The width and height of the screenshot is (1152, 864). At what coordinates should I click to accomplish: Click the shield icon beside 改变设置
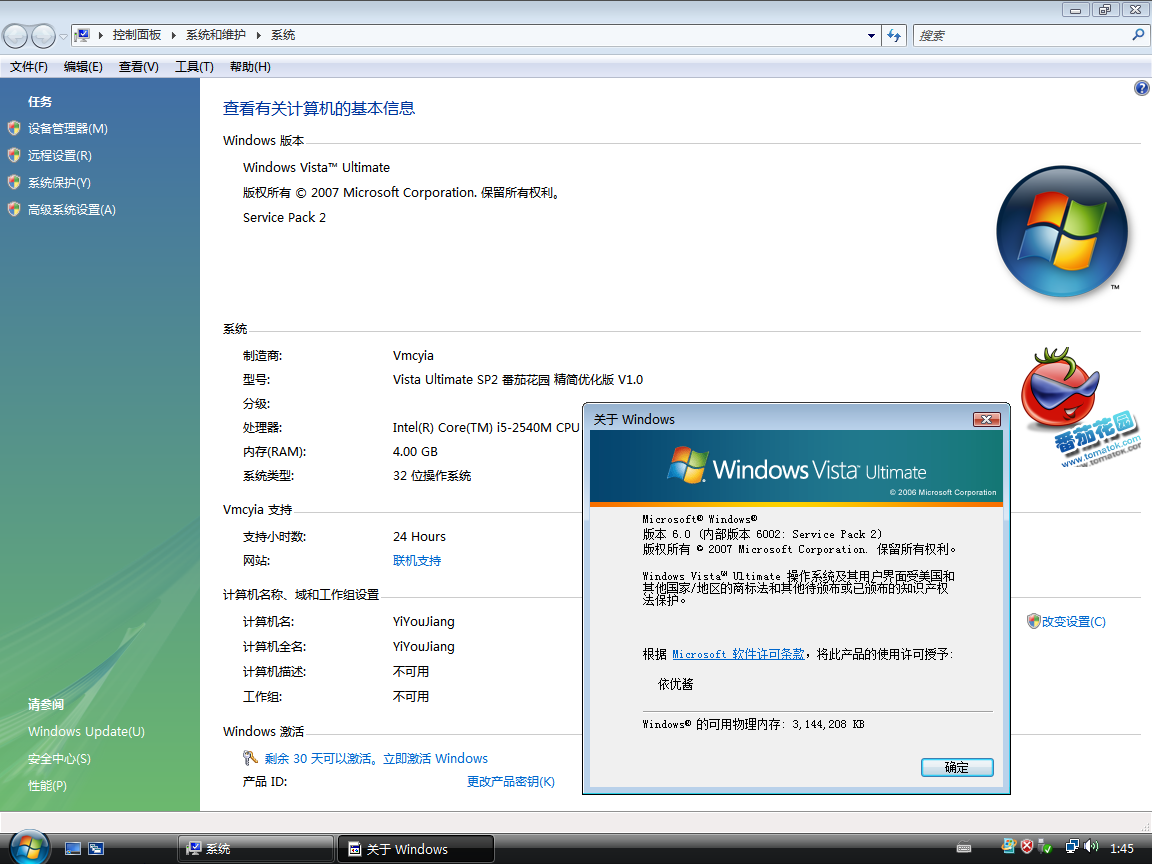[x=1033, y=621]
